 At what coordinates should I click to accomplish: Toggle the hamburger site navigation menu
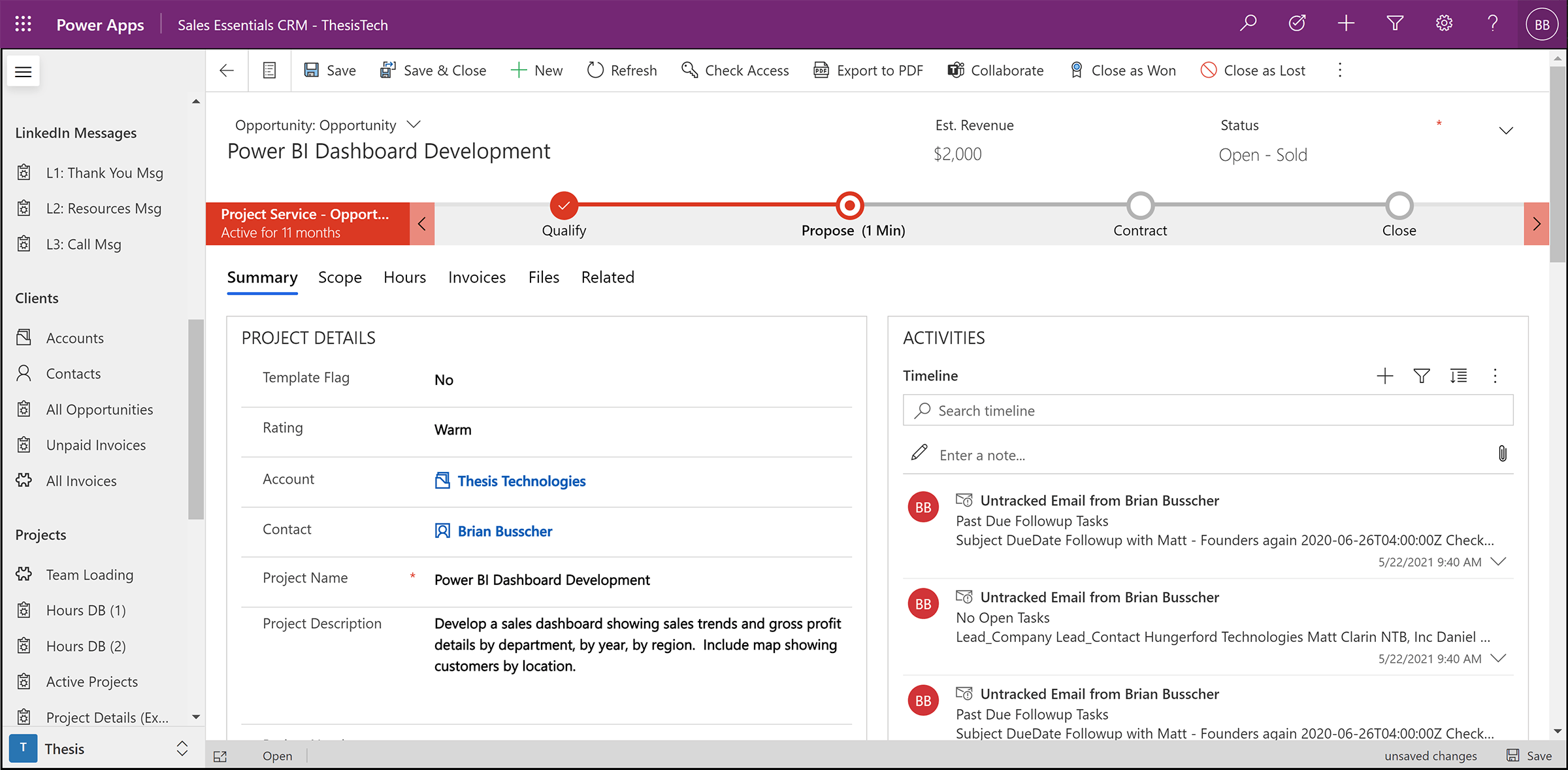[24, 71]
